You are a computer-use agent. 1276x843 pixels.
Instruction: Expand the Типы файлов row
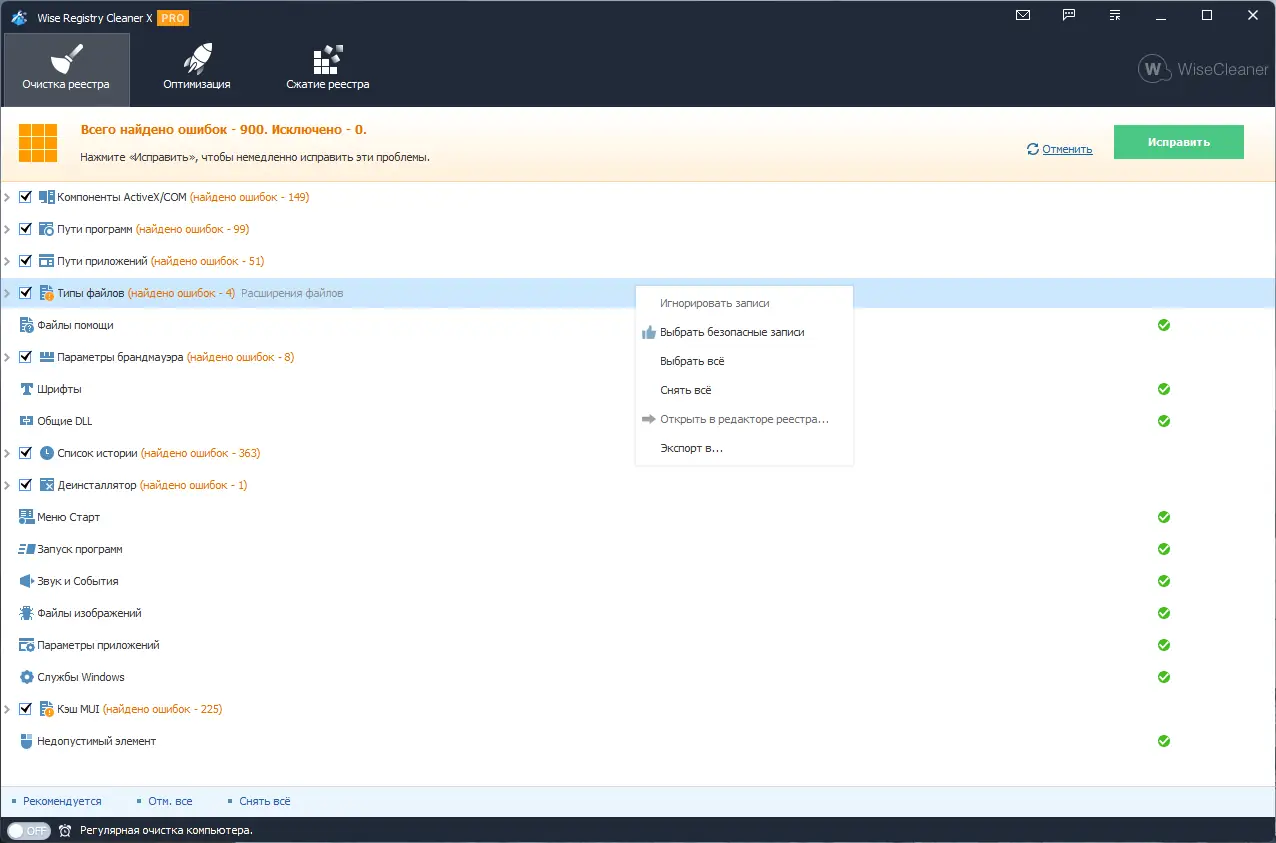point(7,293)
